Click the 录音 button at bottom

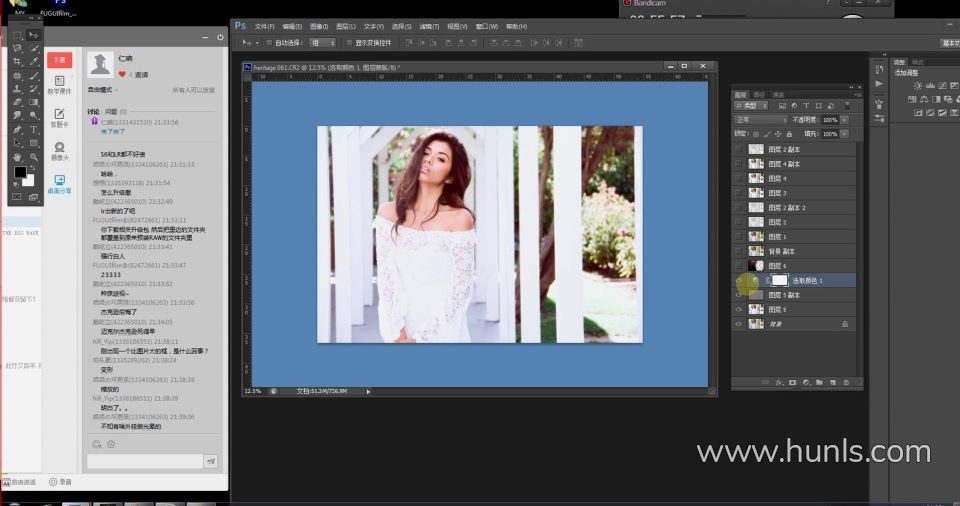[60, 482]
